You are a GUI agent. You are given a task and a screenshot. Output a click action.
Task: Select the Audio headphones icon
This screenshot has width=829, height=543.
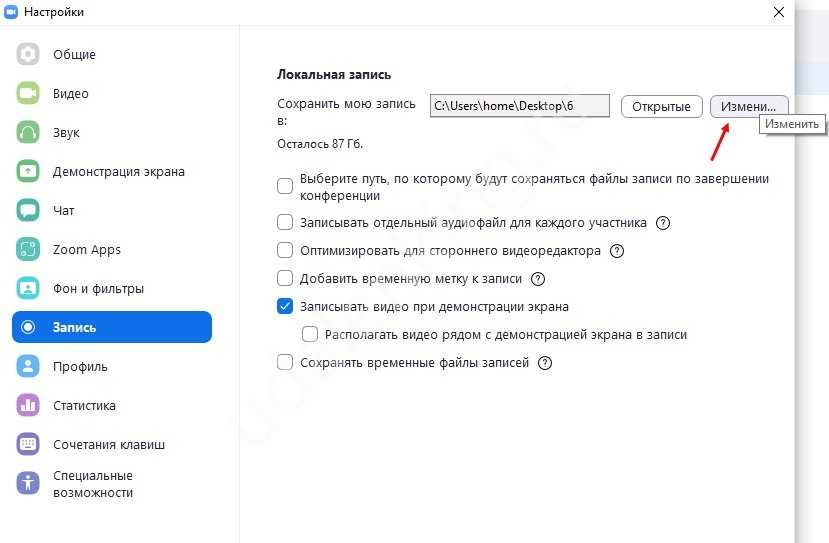28,132
